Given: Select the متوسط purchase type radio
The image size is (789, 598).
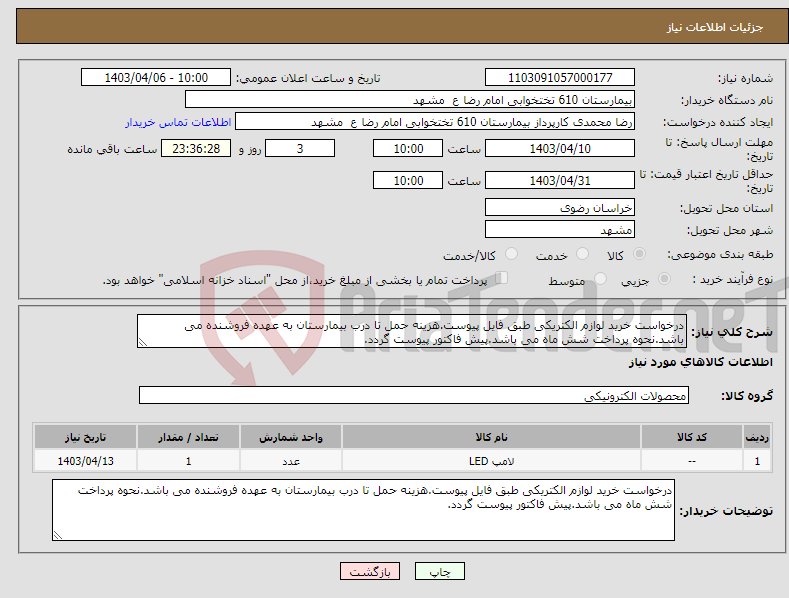Looking at the screenshot, I should [x=600, y=278].
